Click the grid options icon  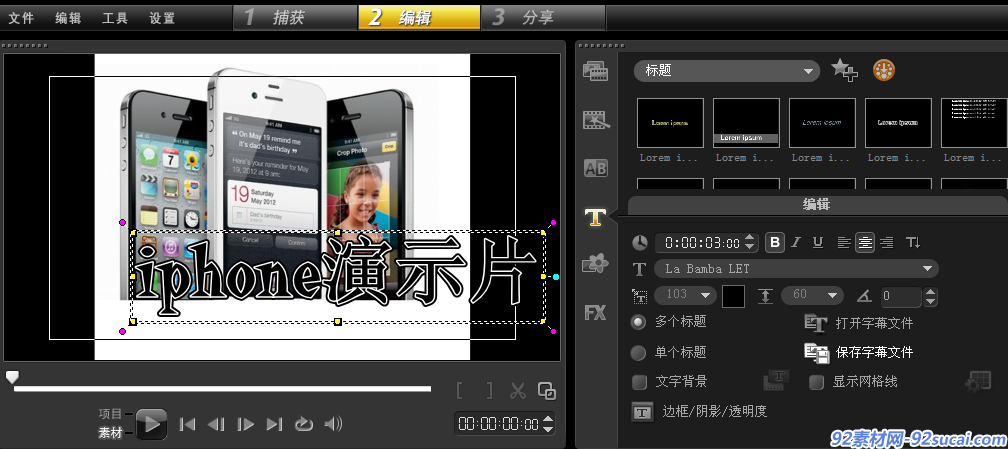point(978,381)
